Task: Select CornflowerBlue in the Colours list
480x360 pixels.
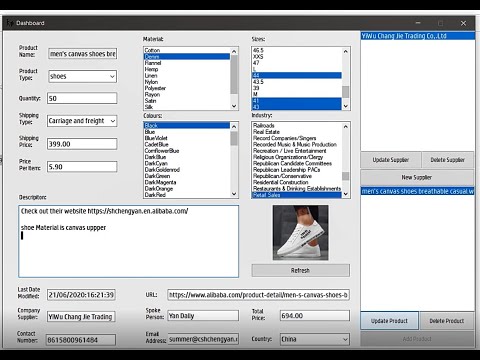Action: click(x=187, y=151)
